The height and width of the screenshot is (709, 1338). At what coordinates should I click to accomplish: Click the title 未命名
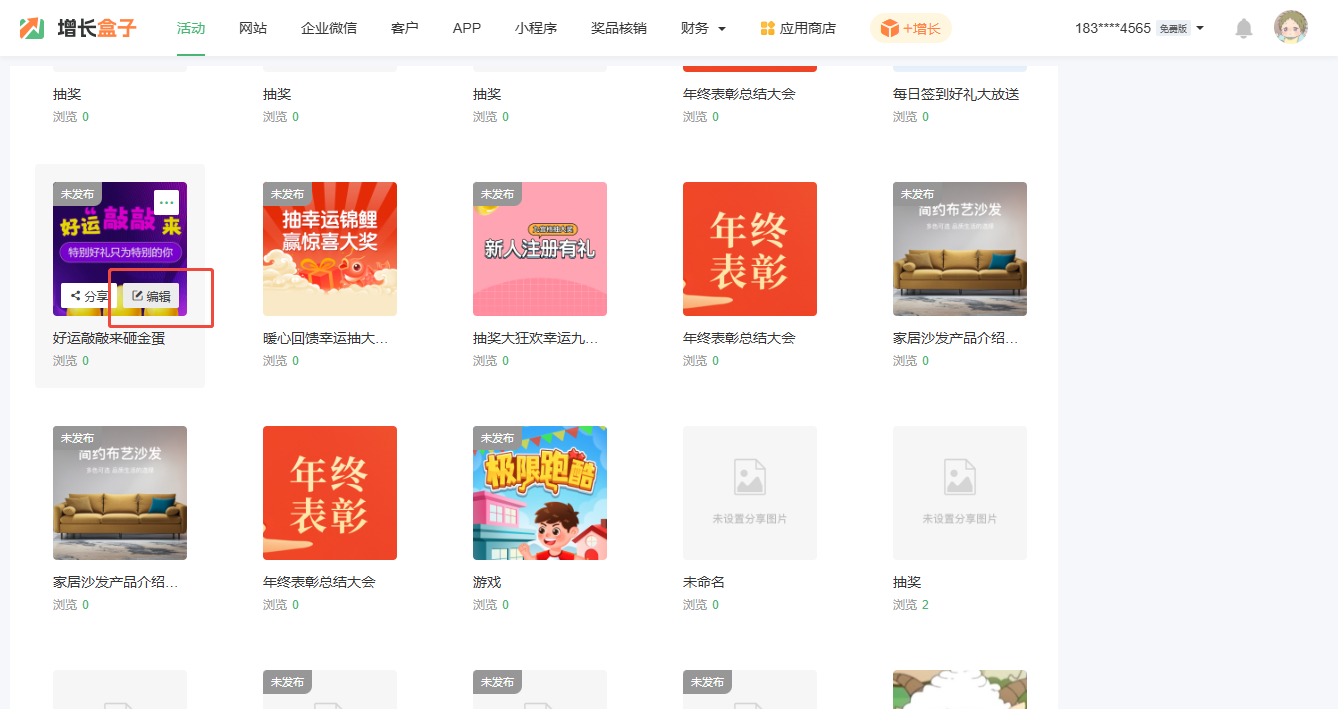pyautogui.click(x=704, y=582)
